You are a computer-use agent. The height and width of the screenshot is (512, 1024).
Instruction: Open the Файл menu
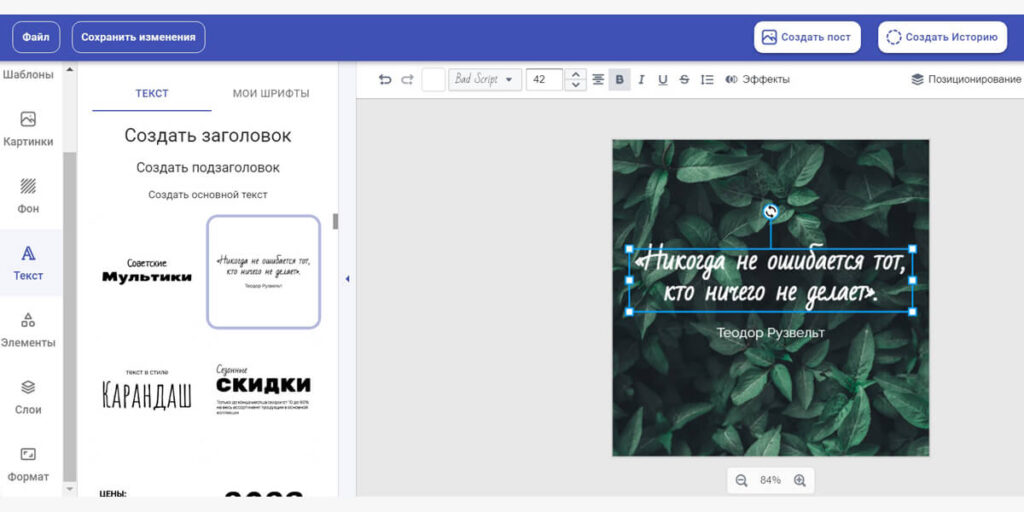click(x=36, y=37)
